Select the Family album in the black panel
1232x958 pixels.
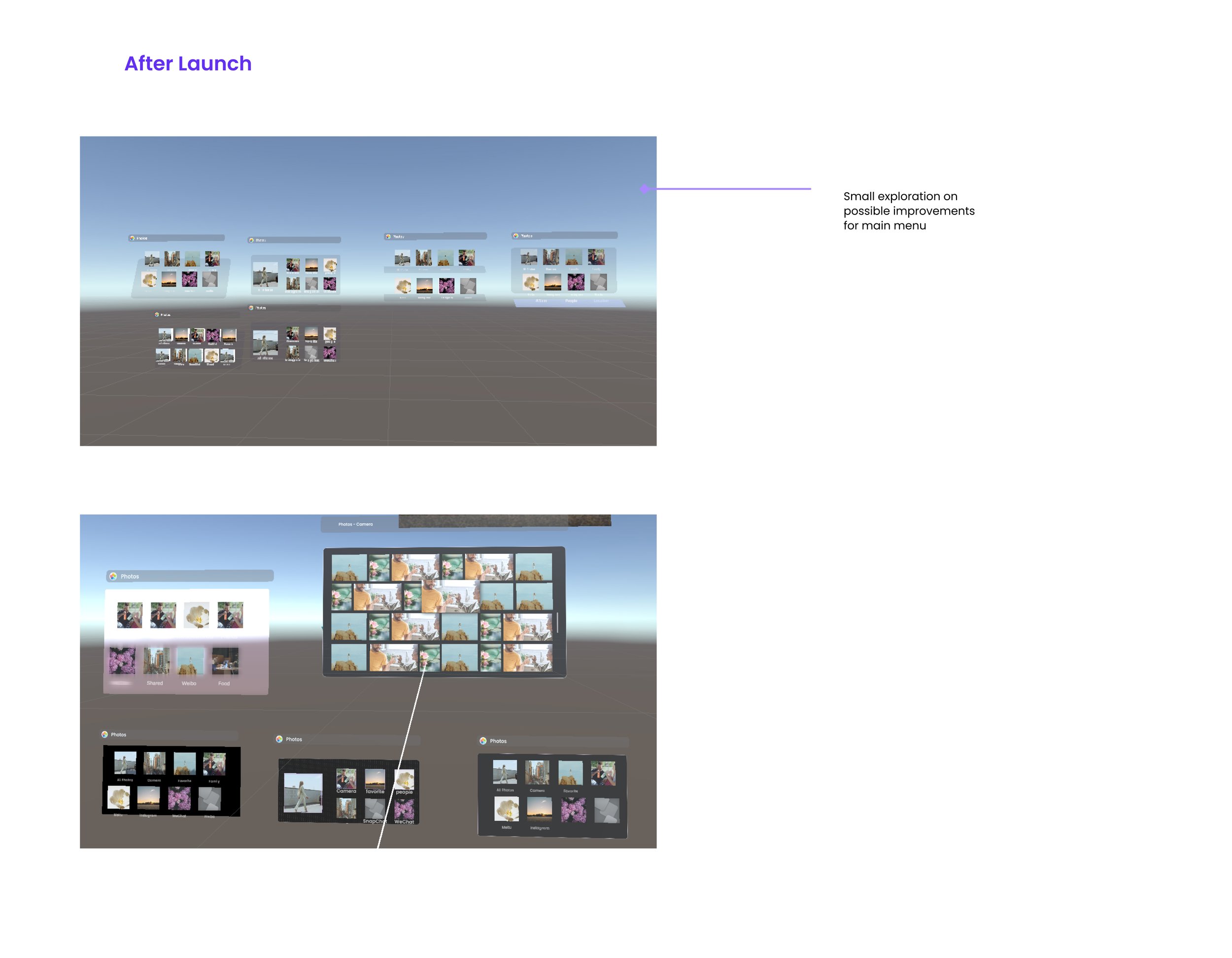click(214, 764)
